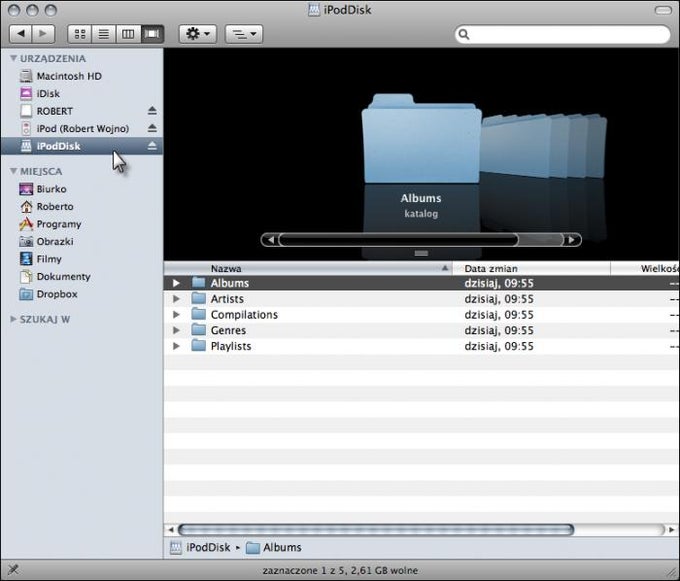Screen dimensions: 680x581
Task: Switch to icon view
Action: 80,33
